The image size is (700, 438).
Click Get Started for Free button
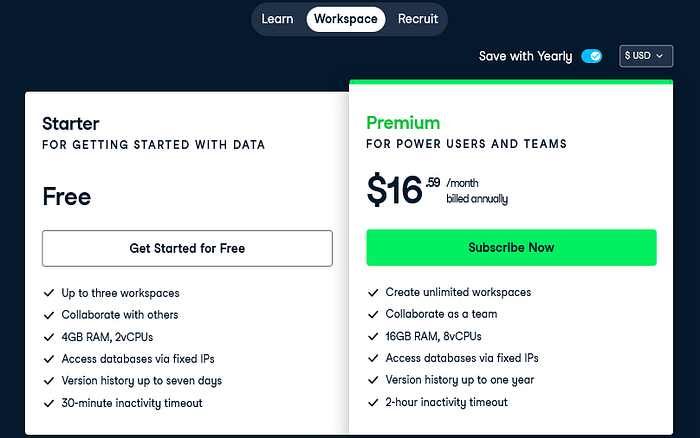[187, 248]
